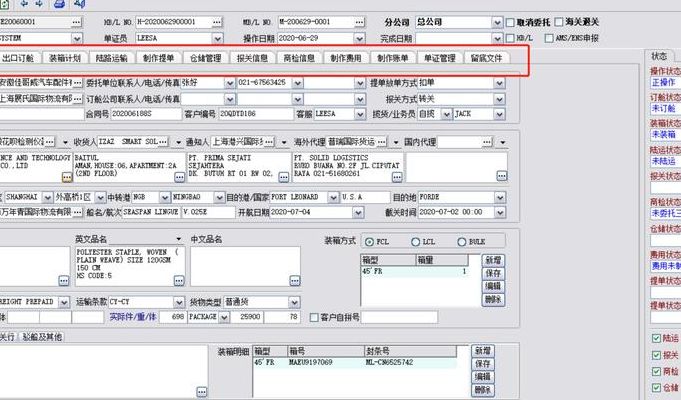Select the FCL loading option
681x400 pixels.
click(x=370, y=241)
